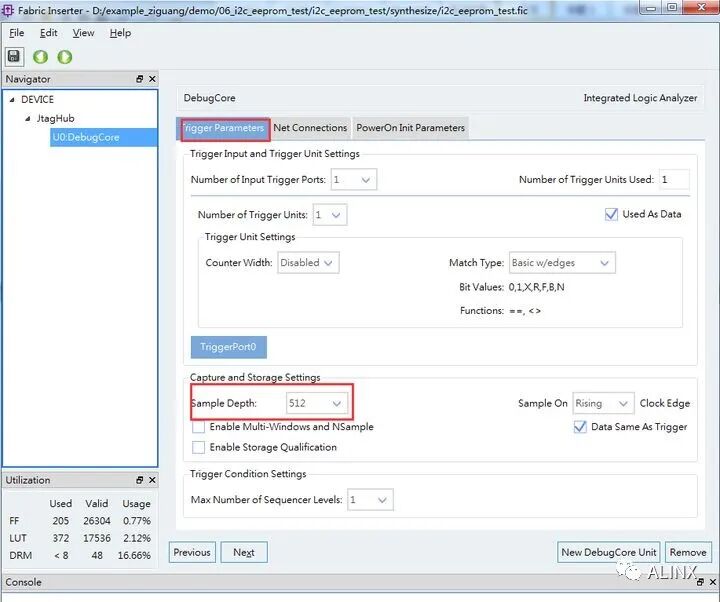Open the File menu

pos(17,33)
